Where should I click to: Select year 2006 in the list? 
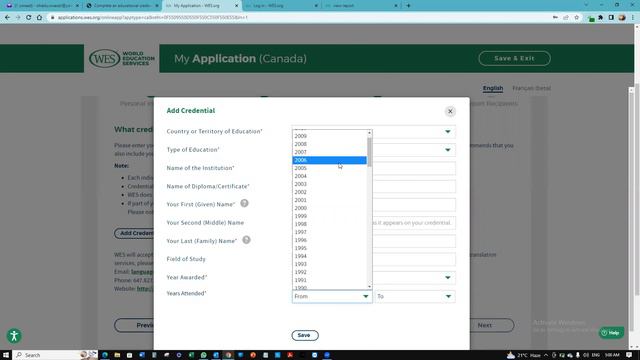click(x=329, y=160)
